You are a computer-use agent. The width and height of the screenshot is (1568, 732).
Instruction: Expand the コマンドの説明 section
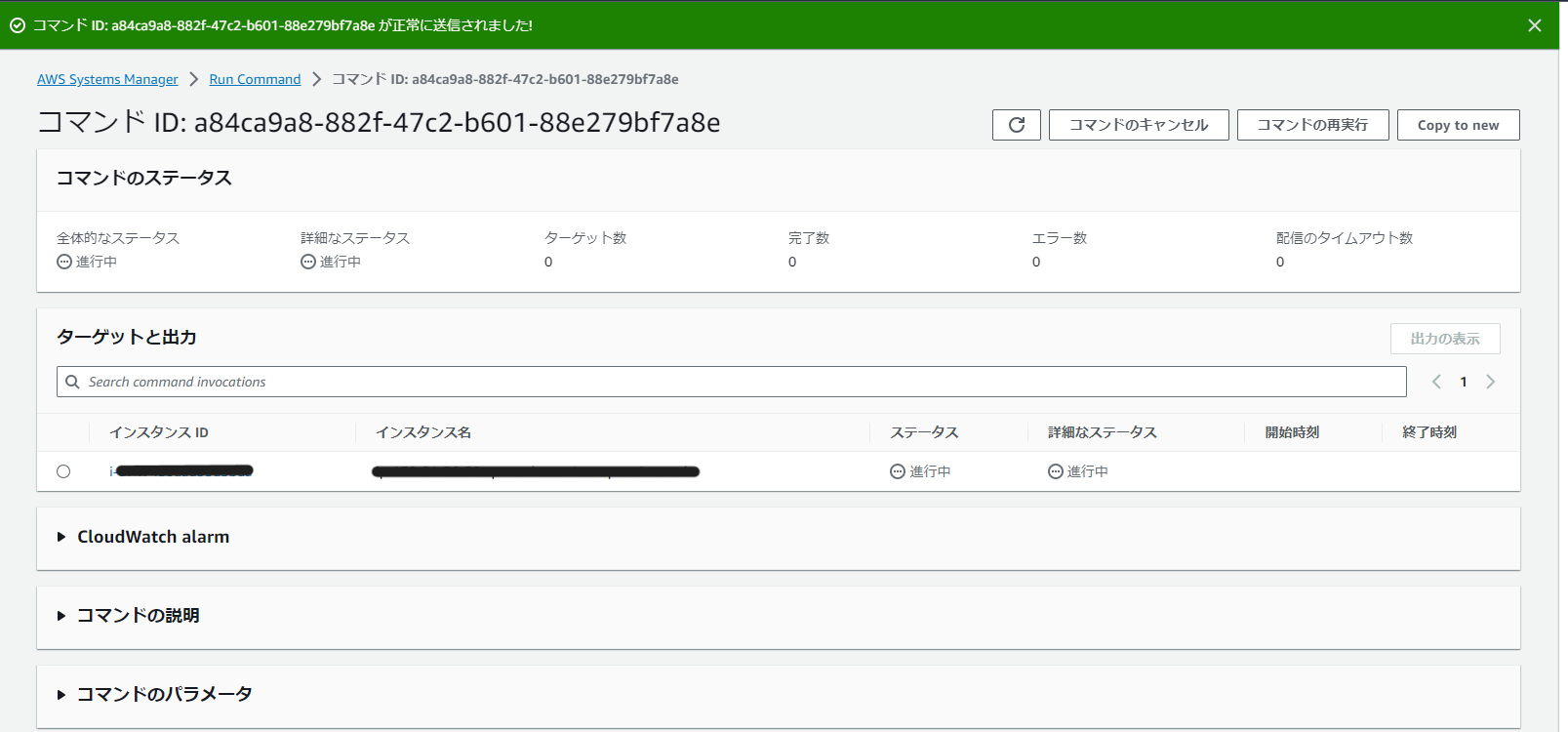(x=61, y=616)
